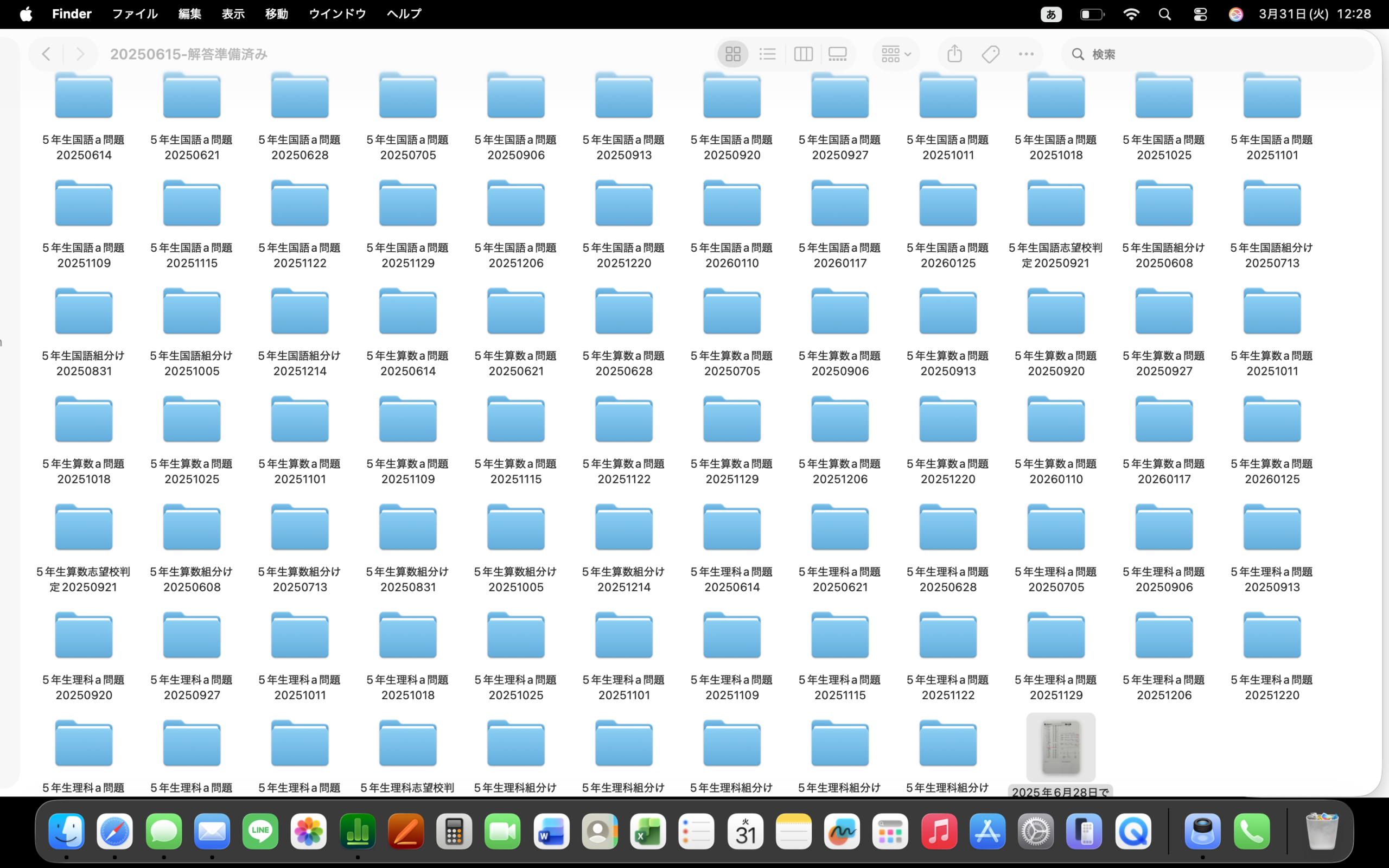Open the ウインドウ menu

click(337, 14)
